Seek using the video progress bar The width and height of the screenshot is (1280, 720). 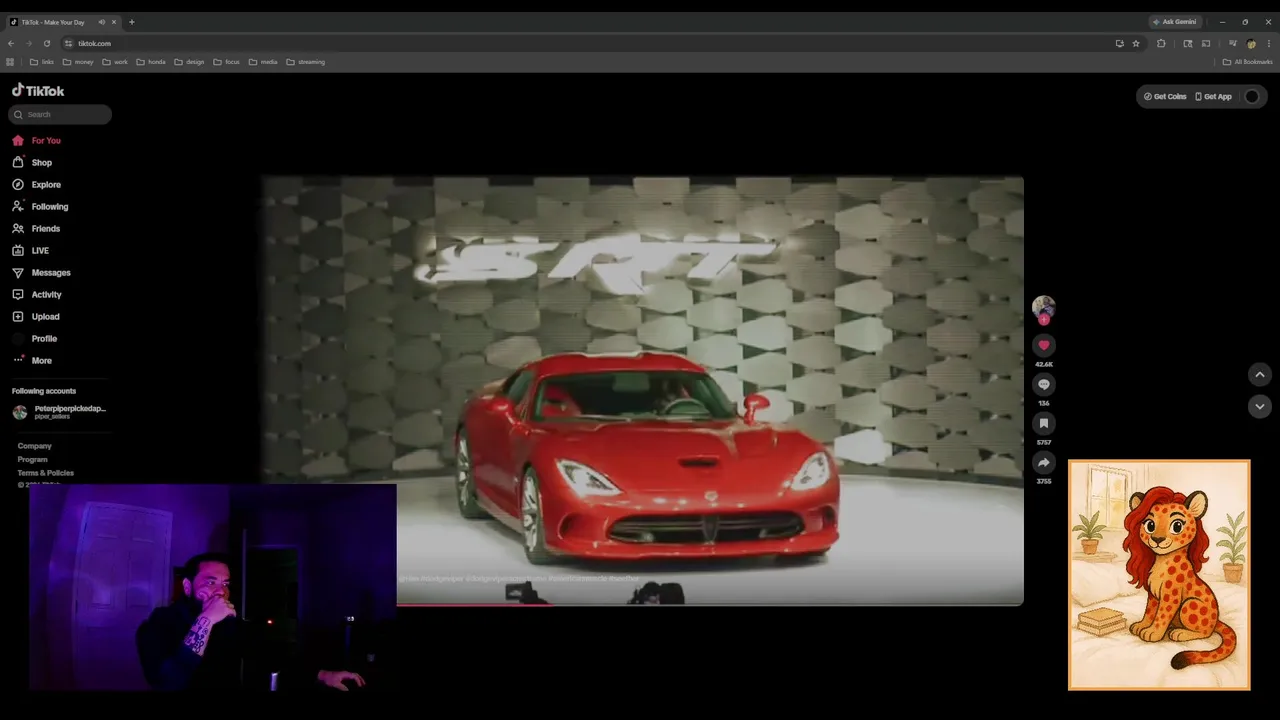point(710,605)
